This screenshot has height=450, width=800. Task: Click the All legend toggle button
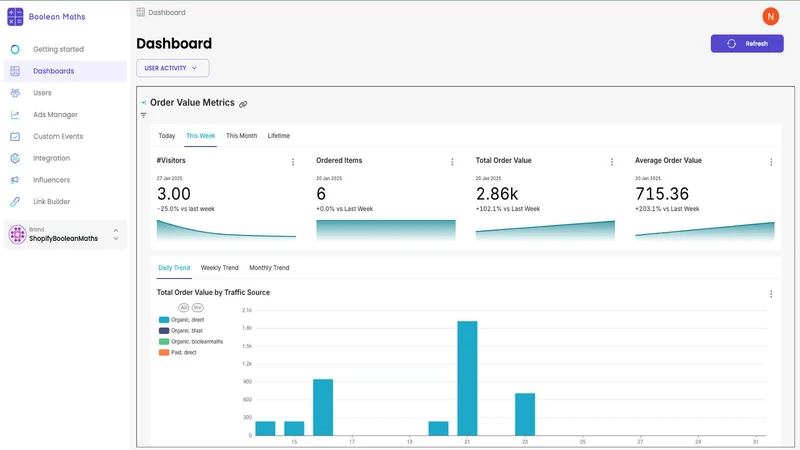[184, 308]
